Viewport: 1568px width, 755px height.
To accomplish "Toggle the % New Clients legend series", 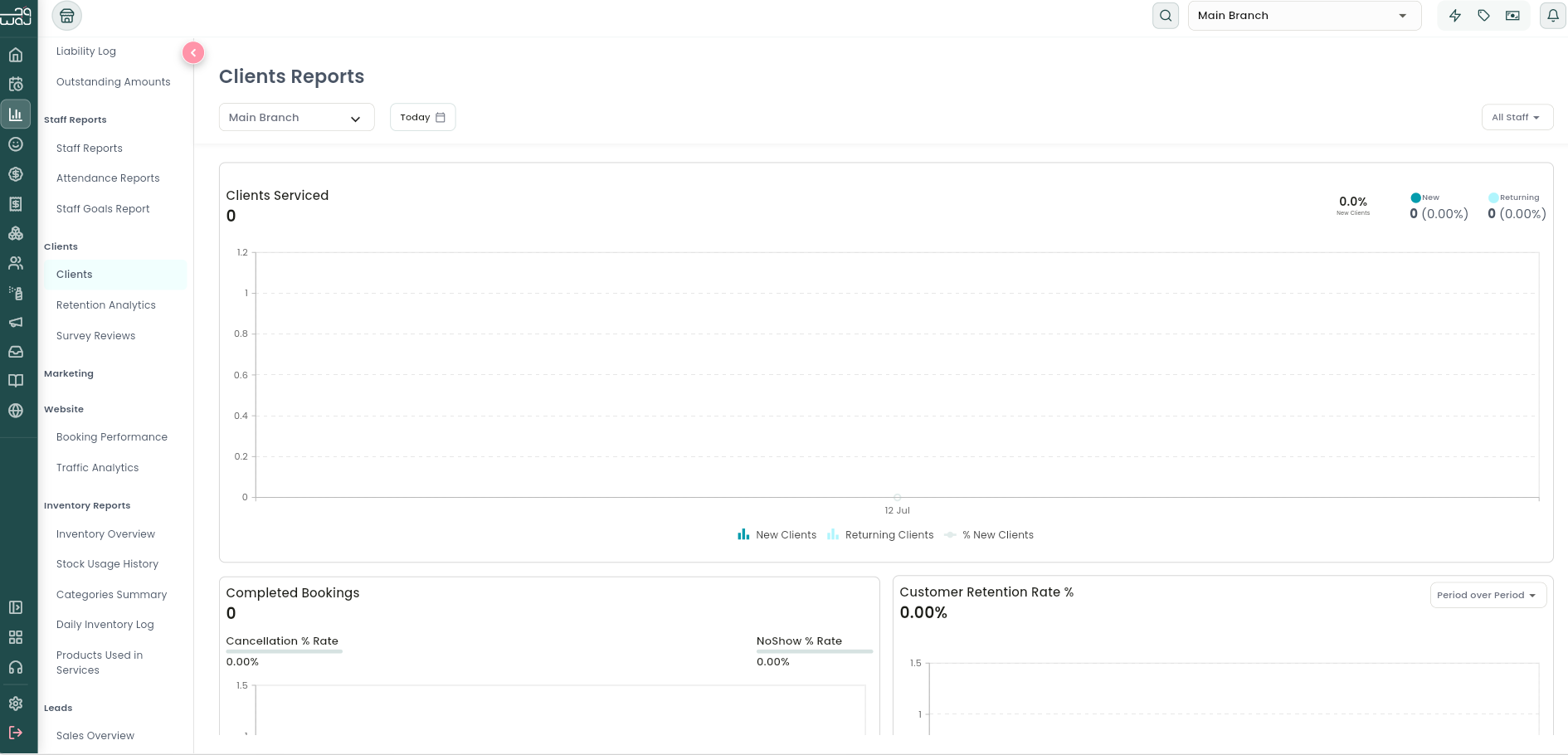I will [x=989, y=535].
